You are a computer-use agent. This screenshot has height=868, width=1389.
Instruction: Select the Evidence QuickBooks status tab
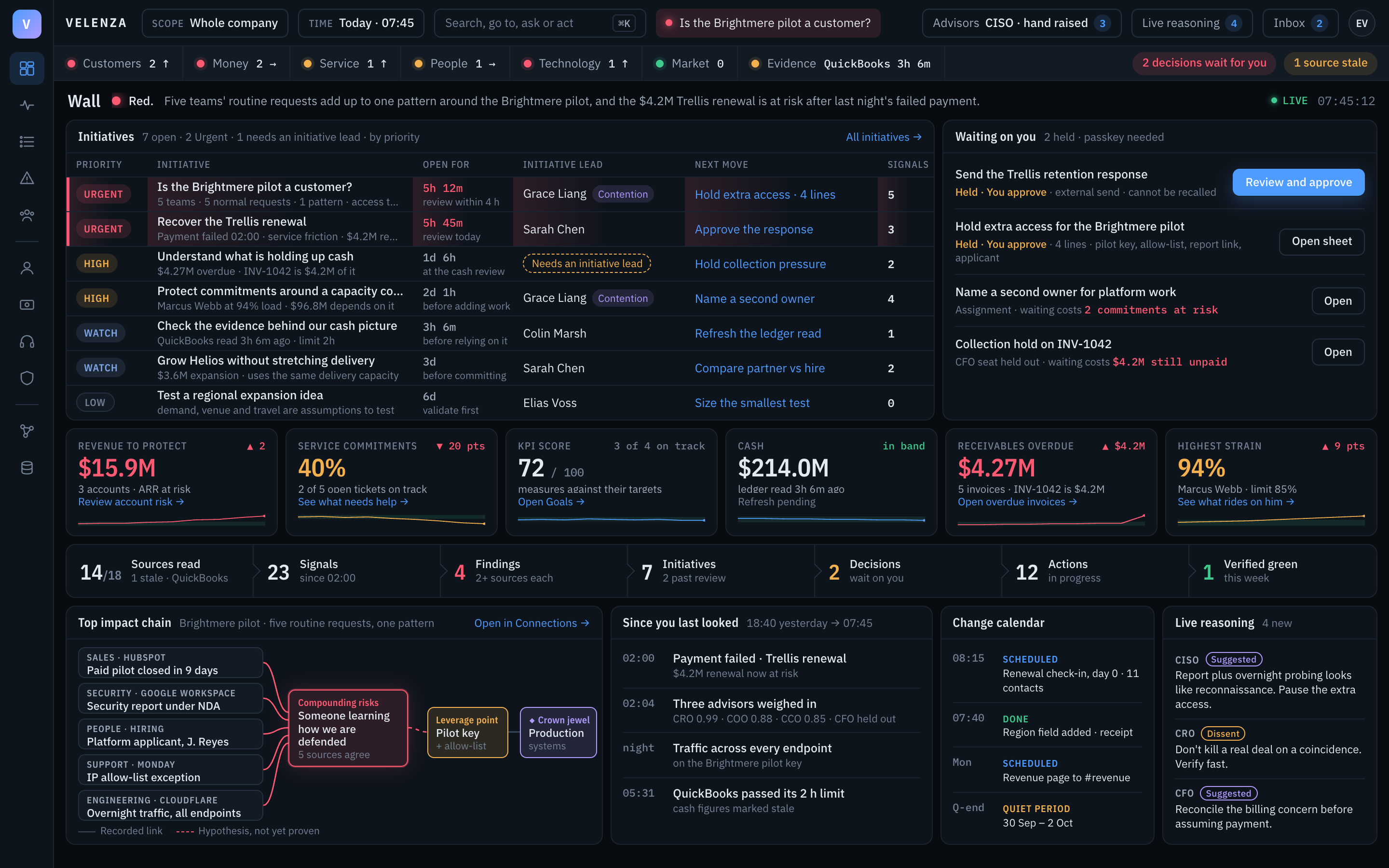point(841,64)
